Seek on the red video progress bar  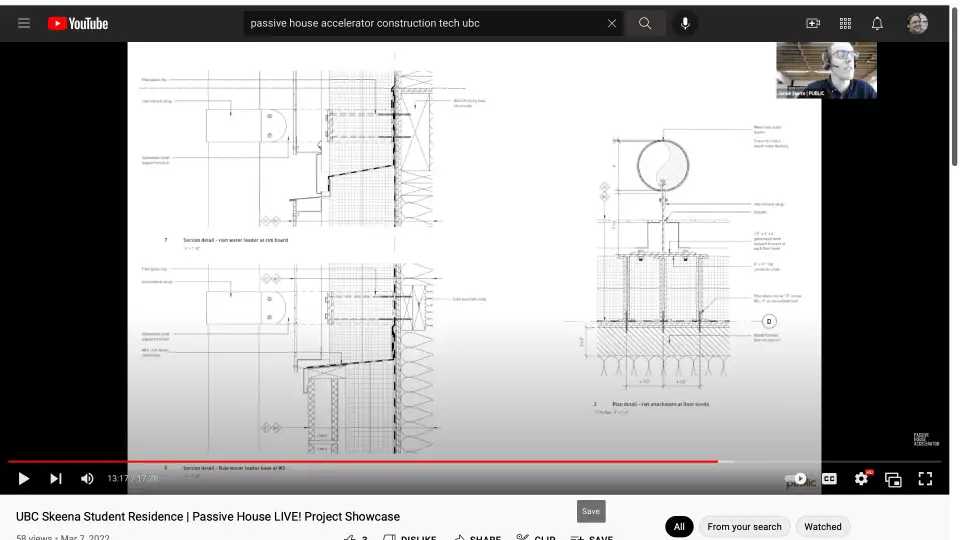click(x=400, y=462)
